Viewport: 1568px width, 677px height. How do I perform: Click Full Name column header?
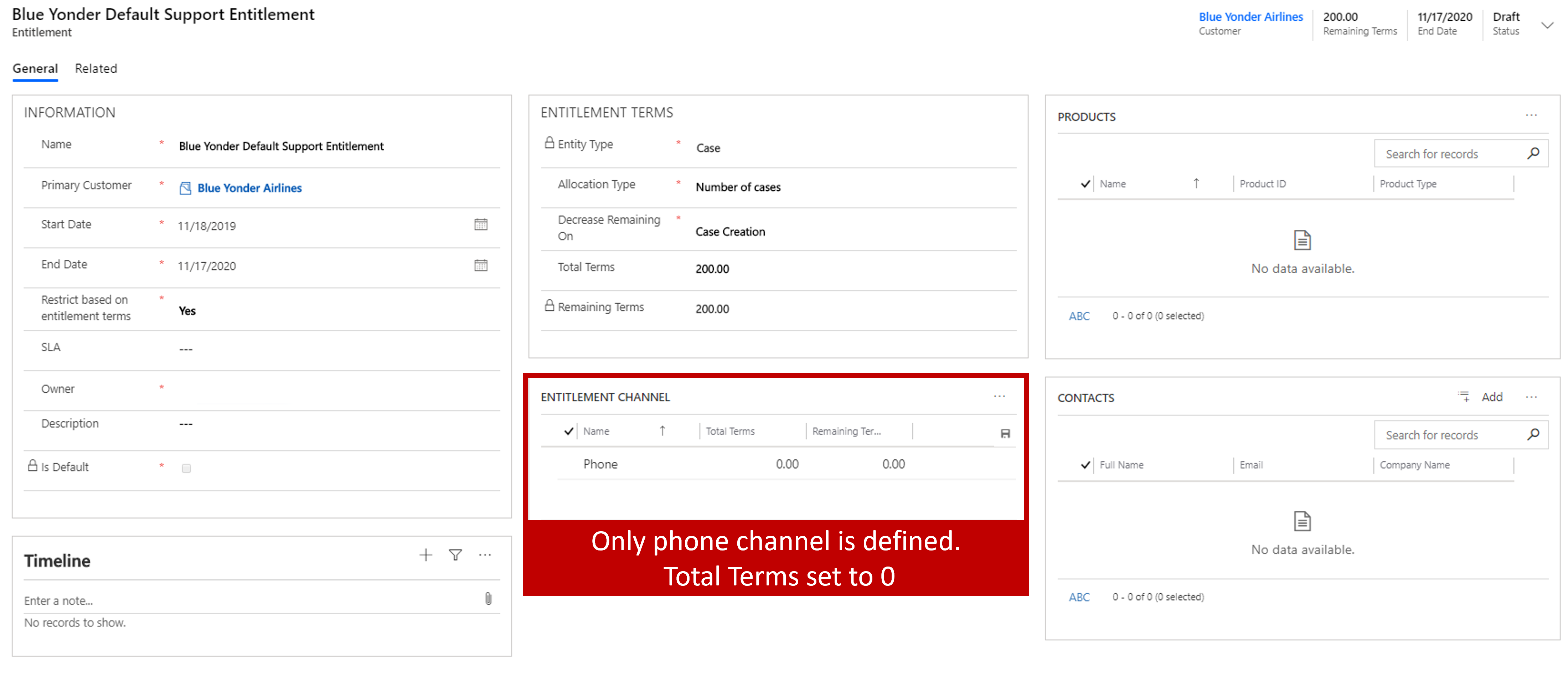(x=1121, y=465)
